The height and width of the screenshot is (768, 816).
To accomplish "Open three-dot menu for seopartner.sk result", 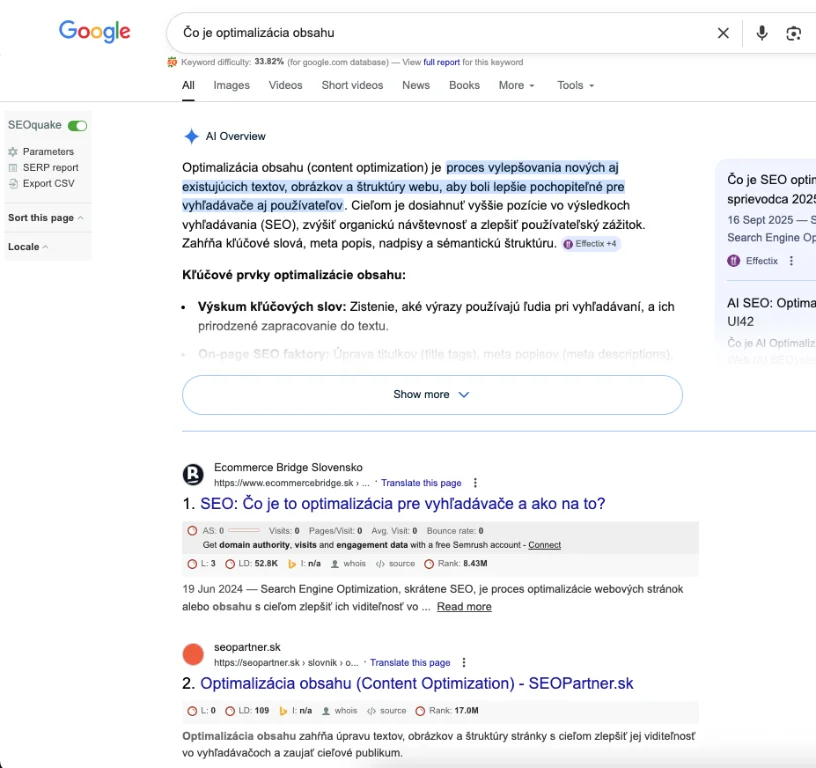I will pos(464,662).
